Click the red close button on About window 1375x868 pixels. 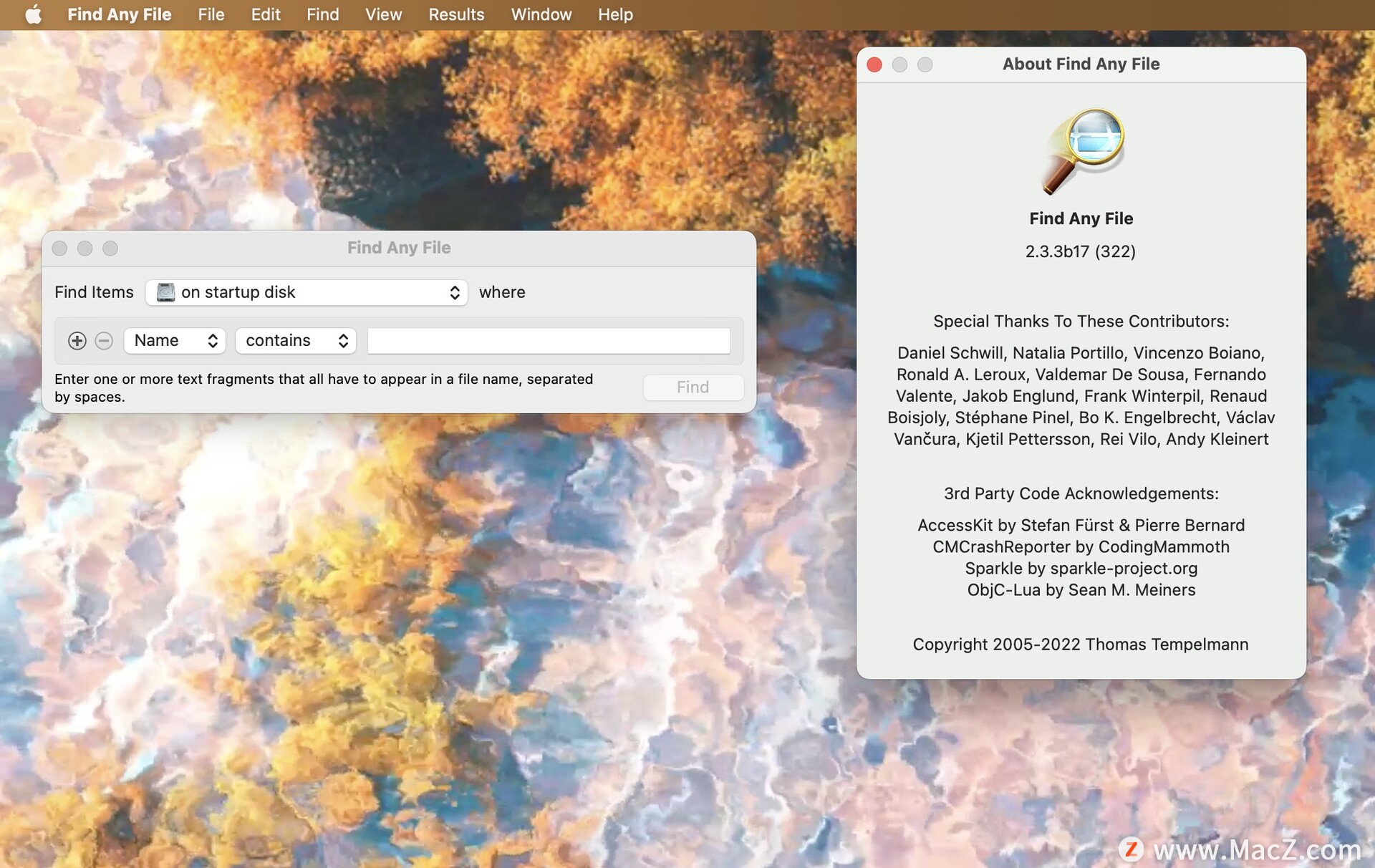coord(873,63)
